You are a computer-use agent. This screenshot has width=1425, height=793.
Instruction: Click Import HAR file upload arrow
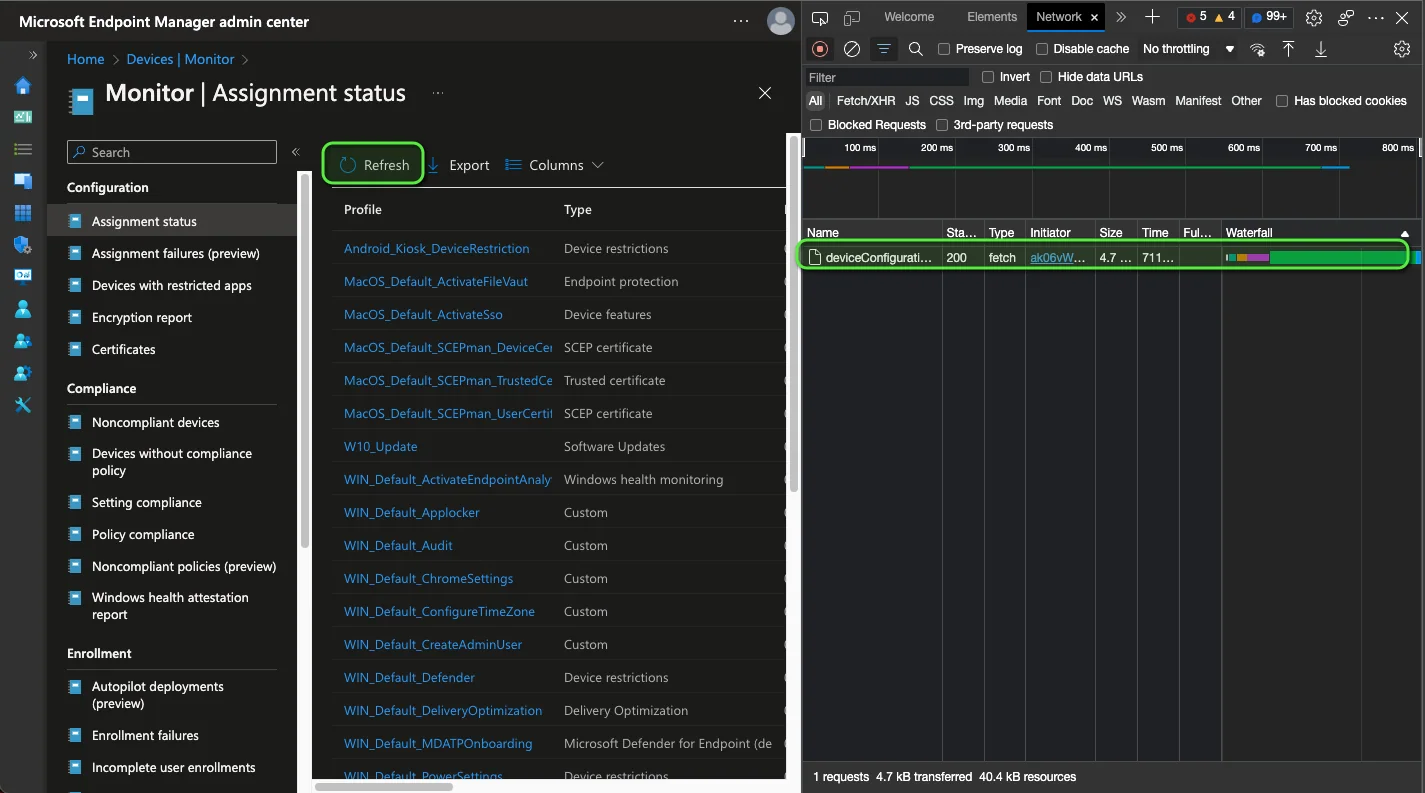tap(1289, 49)
